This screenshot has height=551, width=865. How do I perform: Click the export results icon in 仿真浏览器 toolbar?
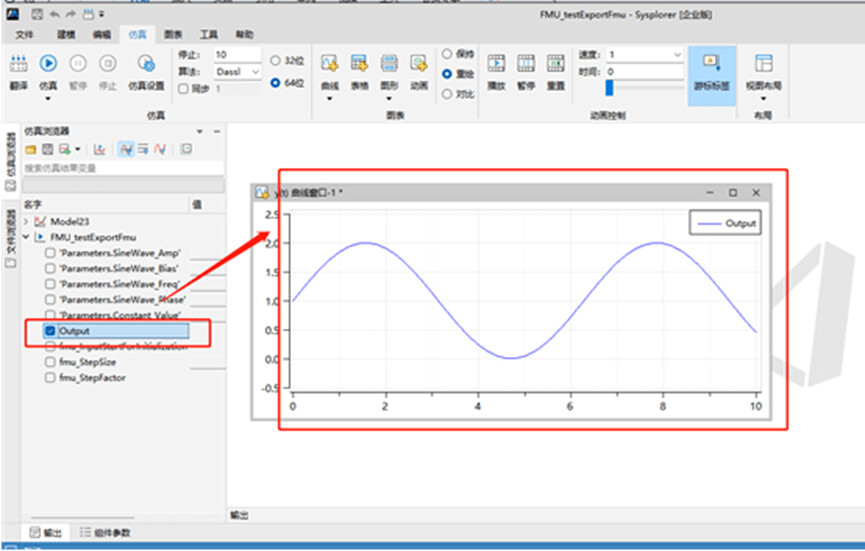tap(65, 149)
